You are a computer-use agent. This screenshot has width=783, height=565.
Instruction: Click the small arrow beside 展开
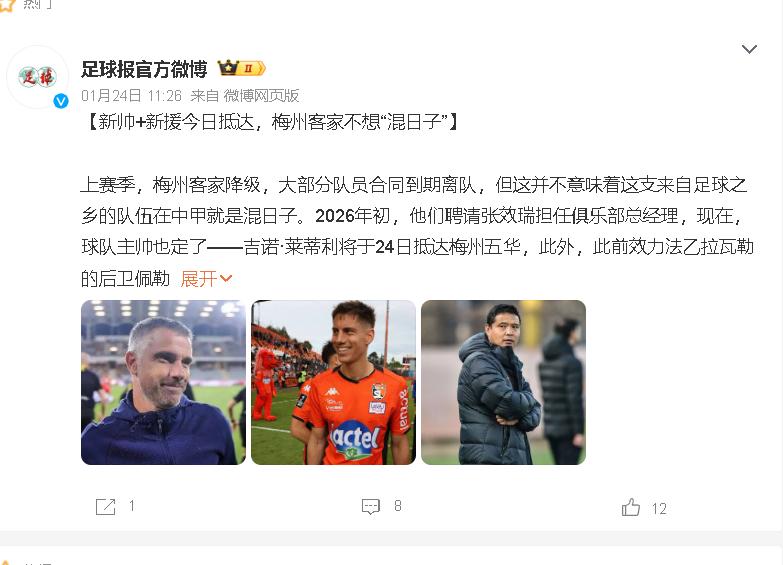click(226, 279)
